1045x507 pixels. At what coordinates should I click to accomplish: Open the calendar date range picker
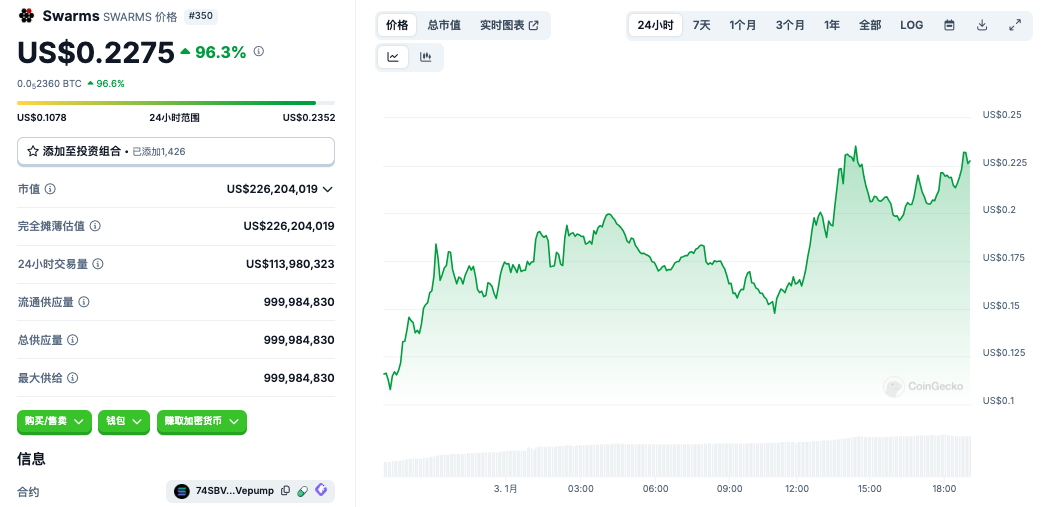(950, 25)
